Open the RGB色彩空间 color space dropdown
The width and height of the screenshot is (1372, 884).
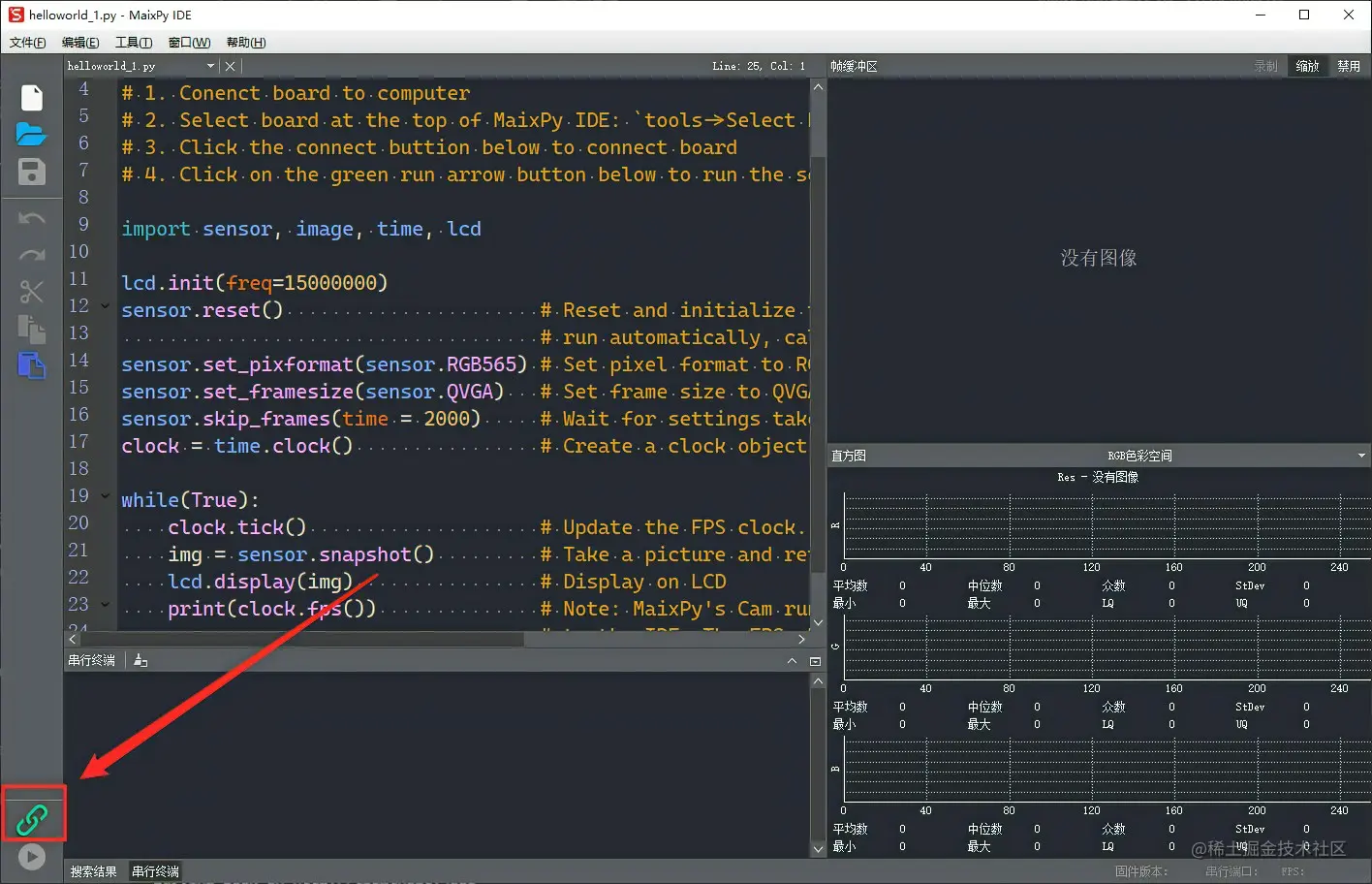[1361, 456]
